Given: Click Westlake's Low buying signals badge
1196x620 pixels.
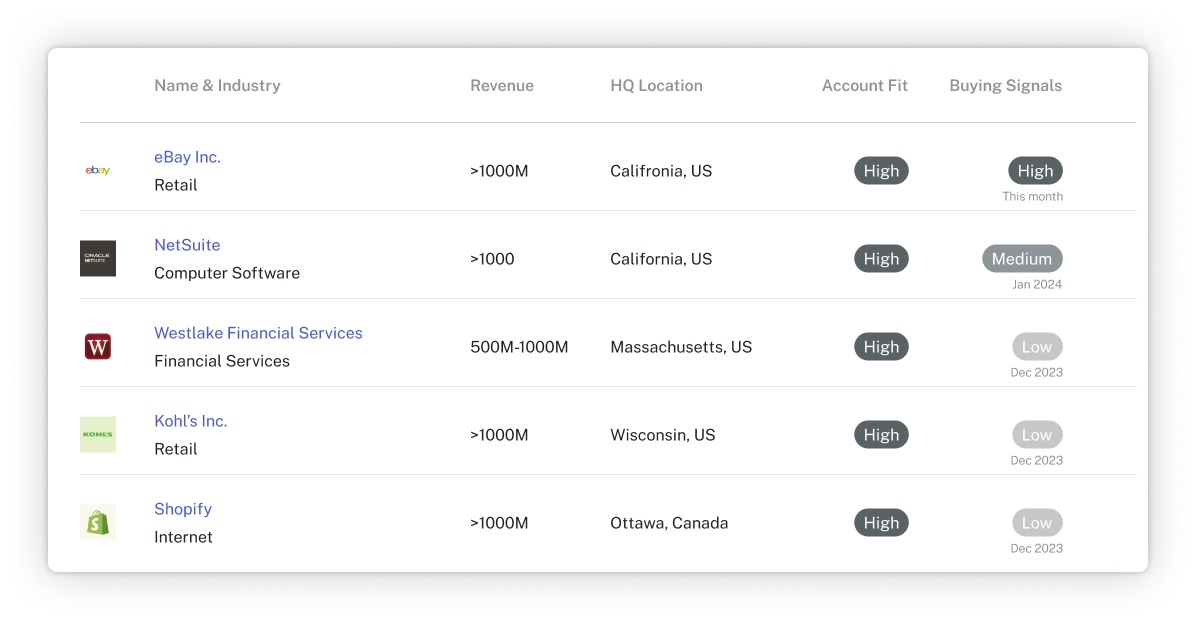Looking at the screenshot, I should pos(1037,347).
